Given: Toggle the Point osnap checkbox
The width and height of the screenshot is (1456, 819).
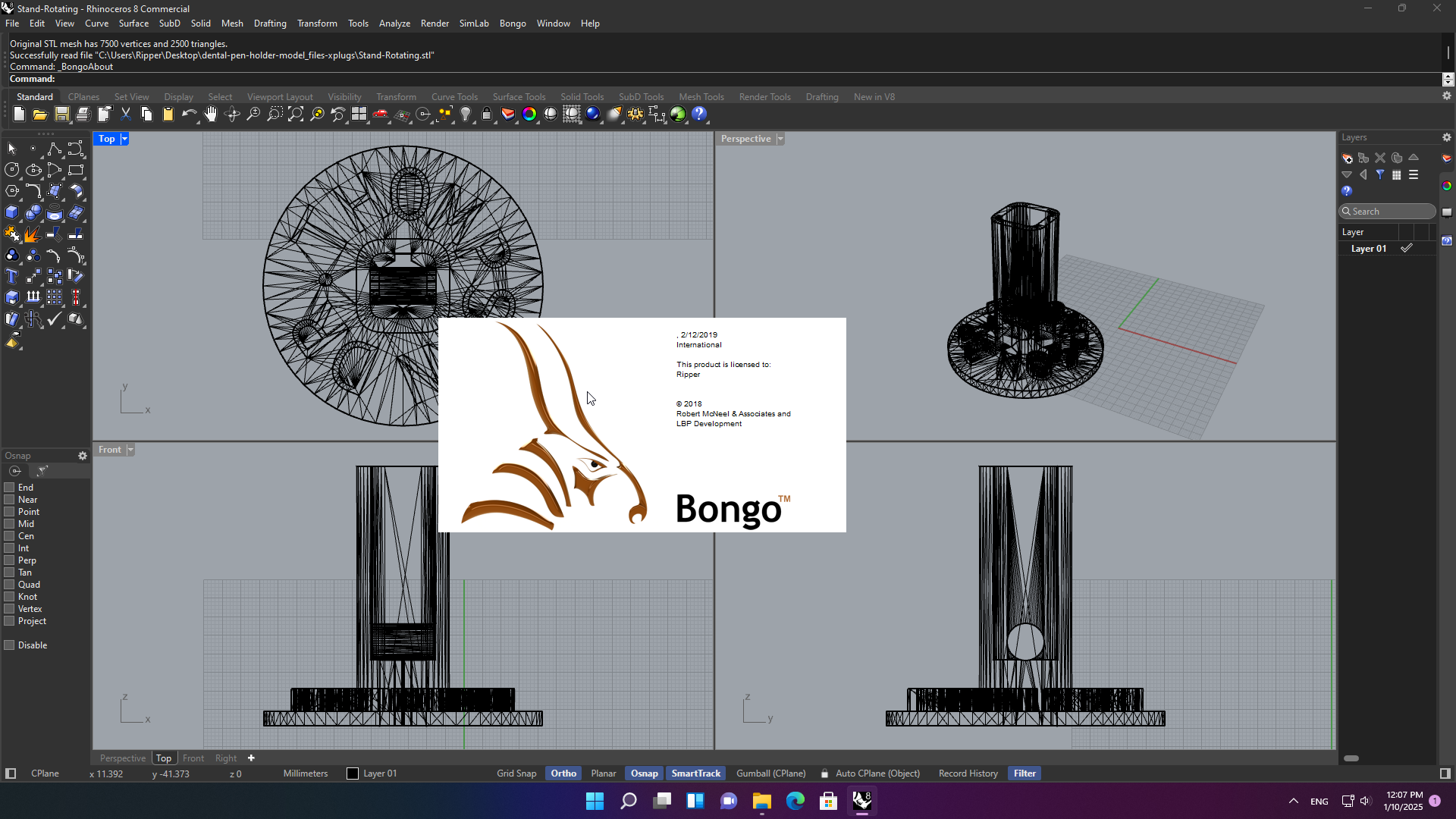Looking at the screenshot, I should coord(10,512).
